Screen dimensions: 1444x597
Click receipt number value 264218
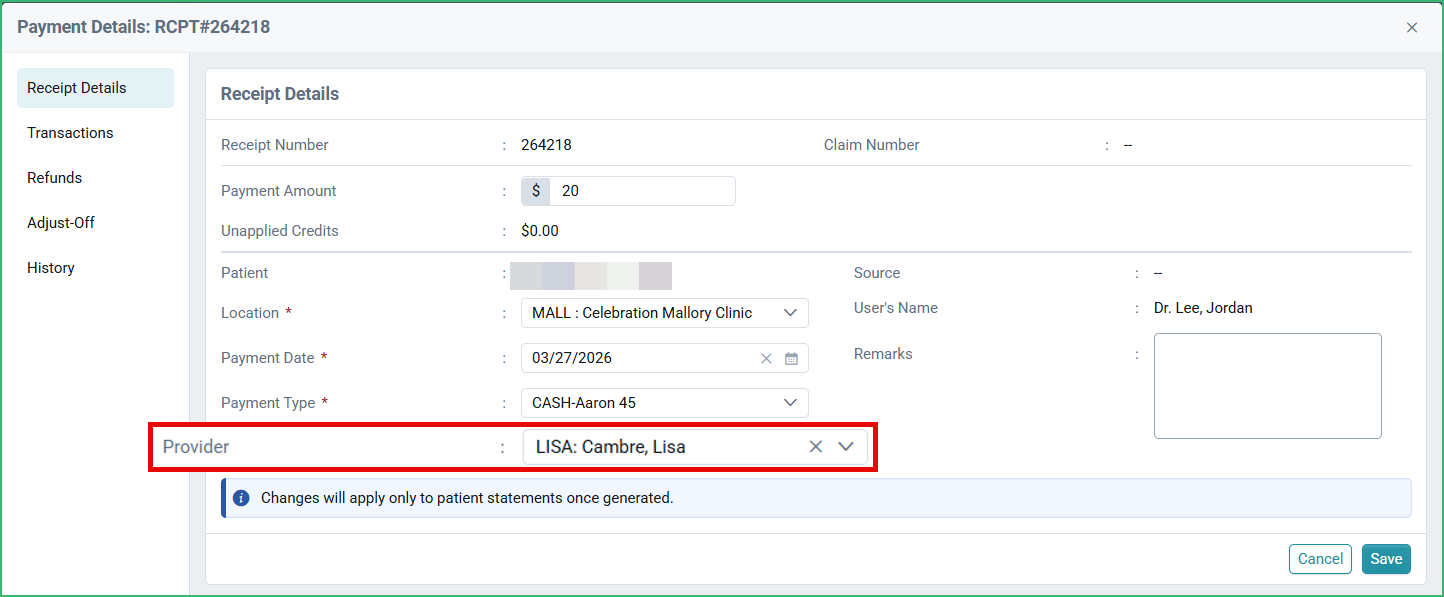546,145
